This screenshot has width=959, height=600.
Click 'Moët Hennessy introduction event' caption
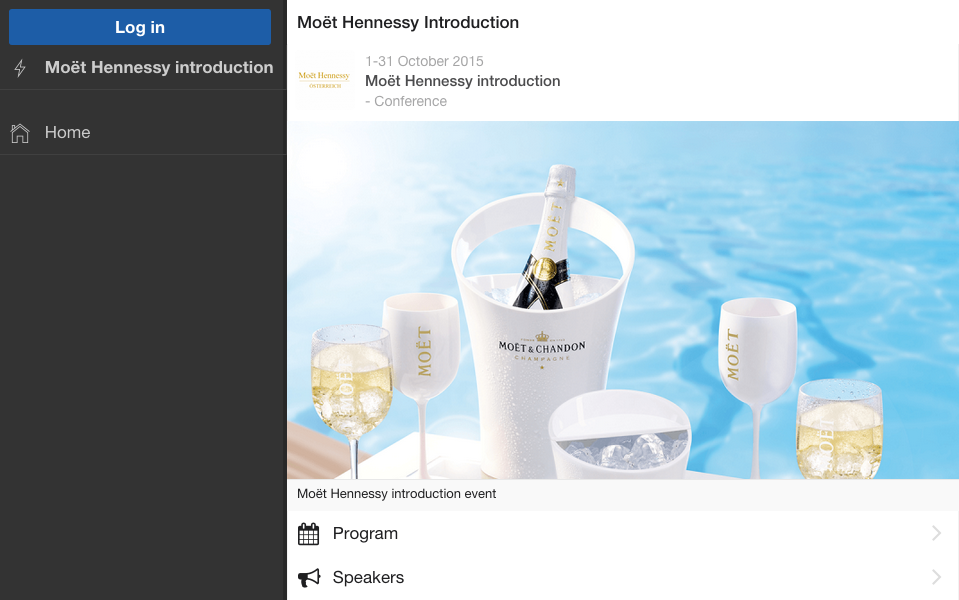396,494
